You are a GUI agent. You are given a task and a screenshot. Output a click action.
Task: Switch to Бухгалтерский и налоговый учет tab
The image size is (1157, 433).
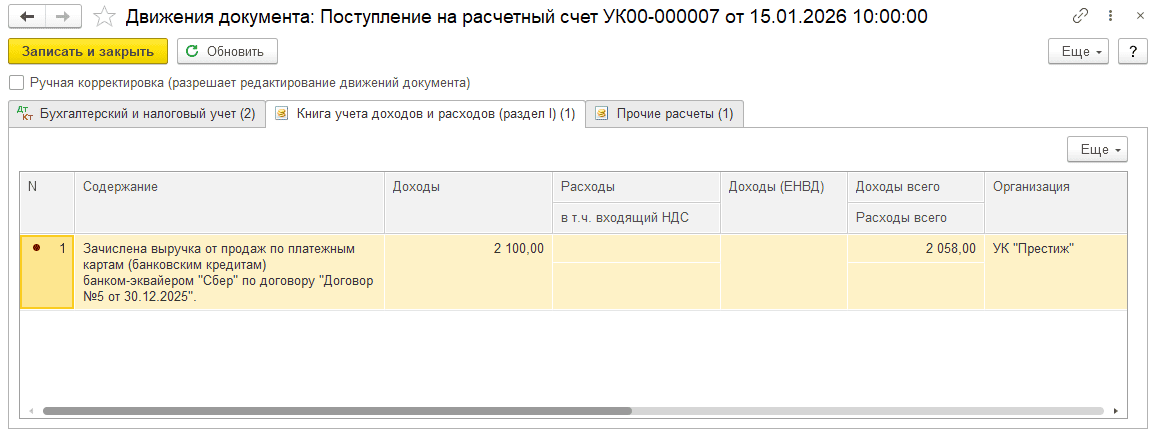point(137,114)
